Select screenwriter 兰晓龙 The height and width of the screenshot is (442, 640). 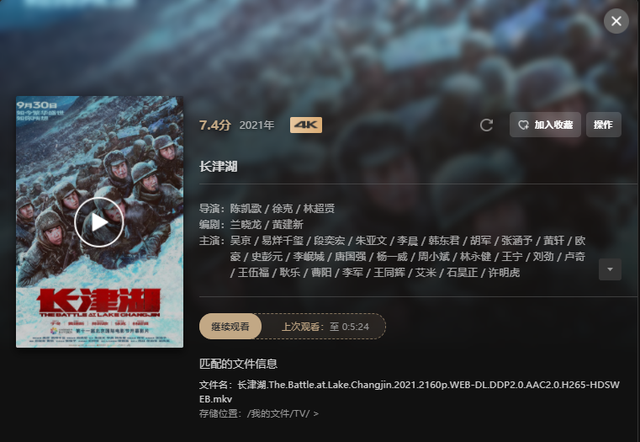click(246, 224)
